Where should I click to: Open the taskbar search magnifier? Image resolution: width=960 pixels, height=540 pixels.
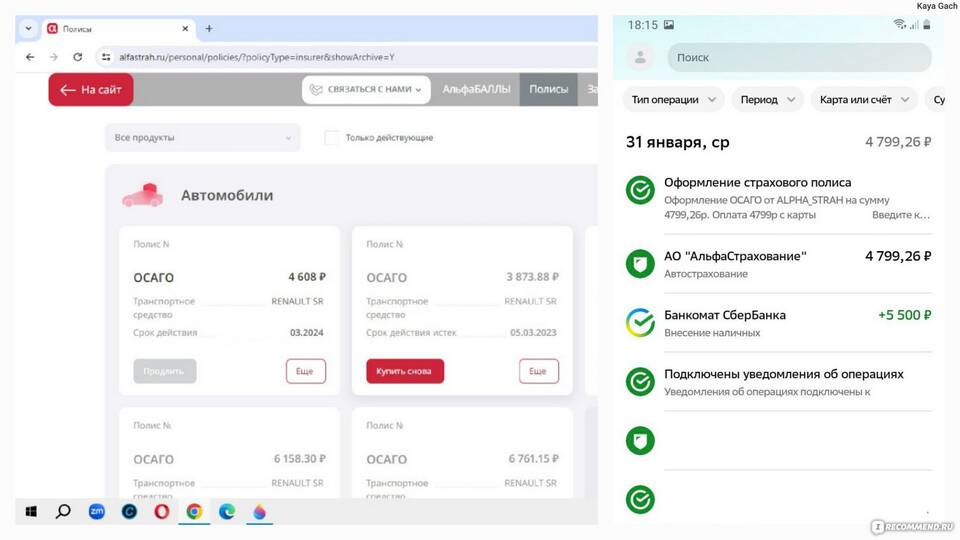(63, 511)
